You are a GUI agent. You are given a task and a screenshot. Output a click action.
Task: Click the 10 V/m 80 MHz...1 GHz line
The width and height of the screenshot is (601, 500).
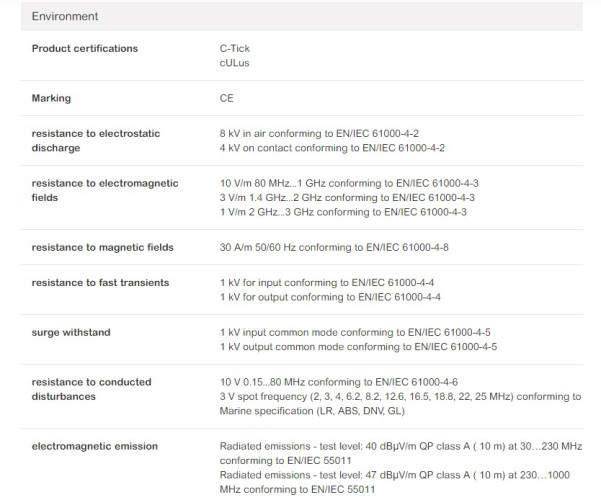coord(349,183)
